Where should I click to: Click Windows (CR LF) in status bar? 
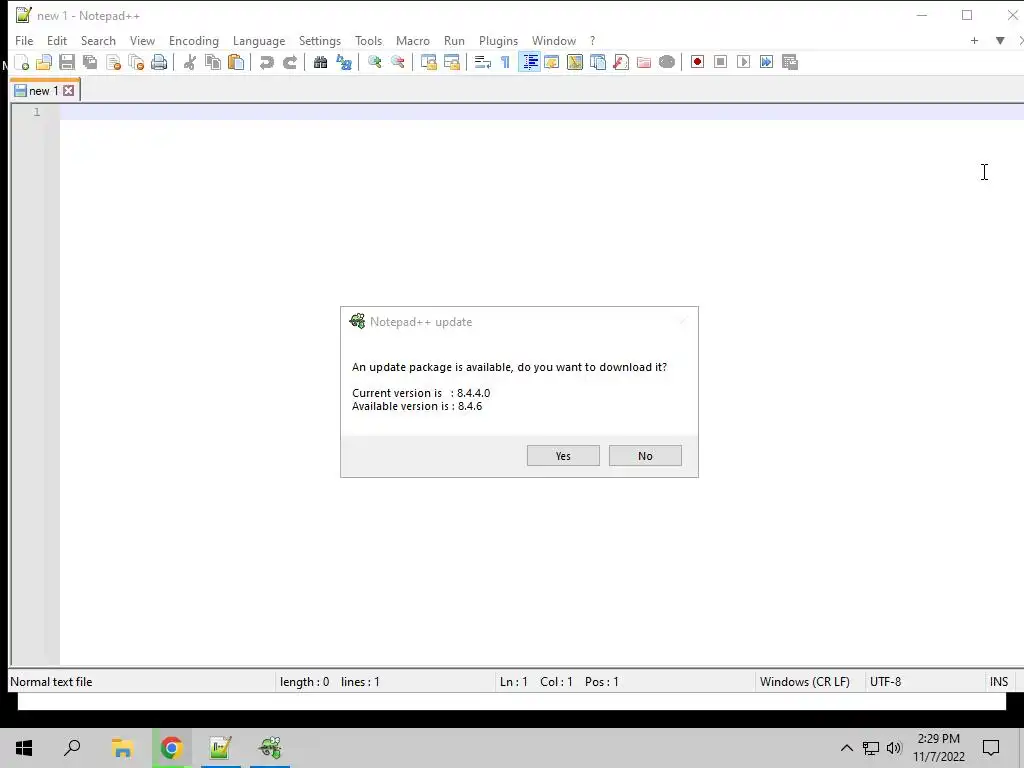pos(805,682)
